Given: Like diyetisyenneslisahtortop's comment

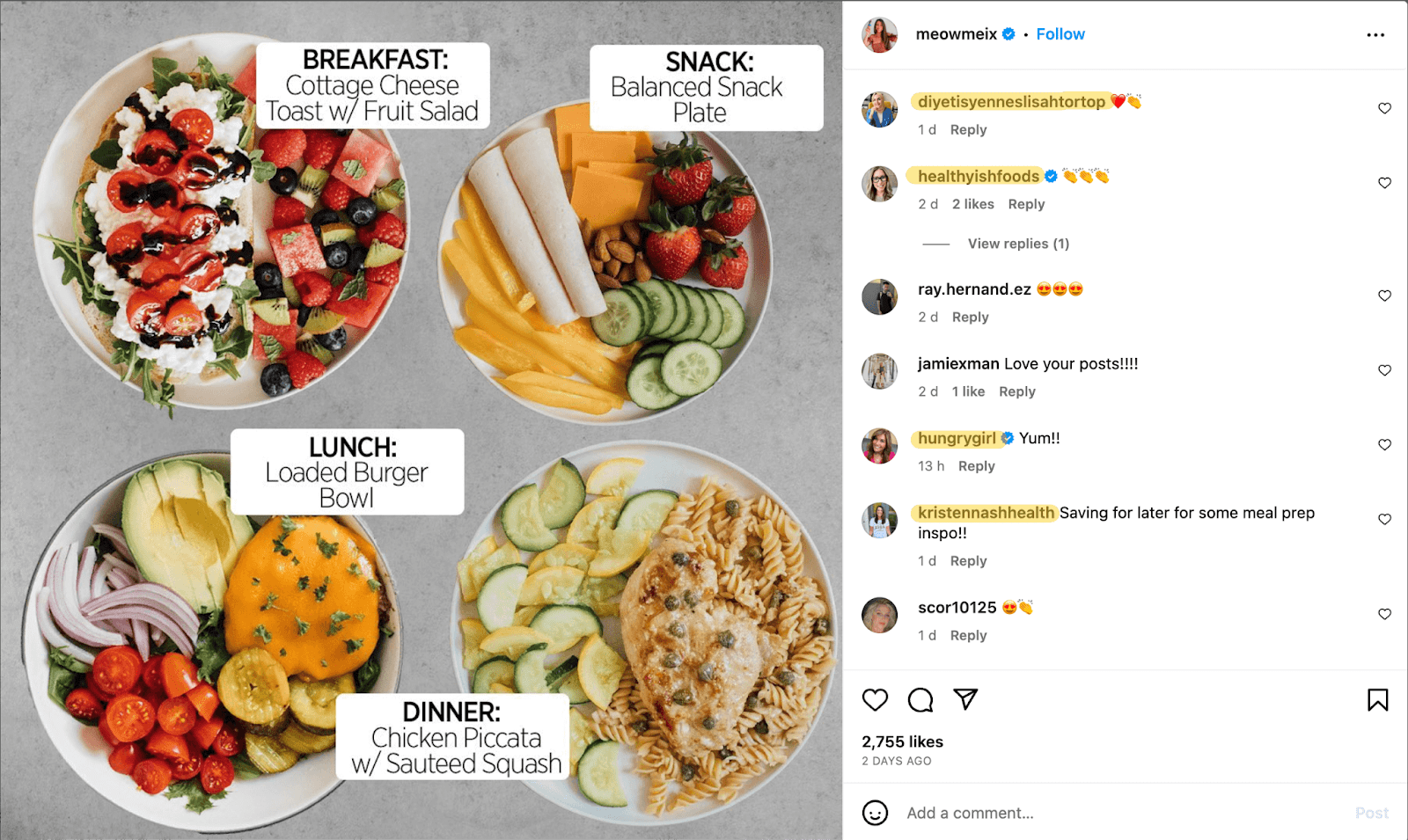Looking at the screenshot, I should coord(1384,108).
